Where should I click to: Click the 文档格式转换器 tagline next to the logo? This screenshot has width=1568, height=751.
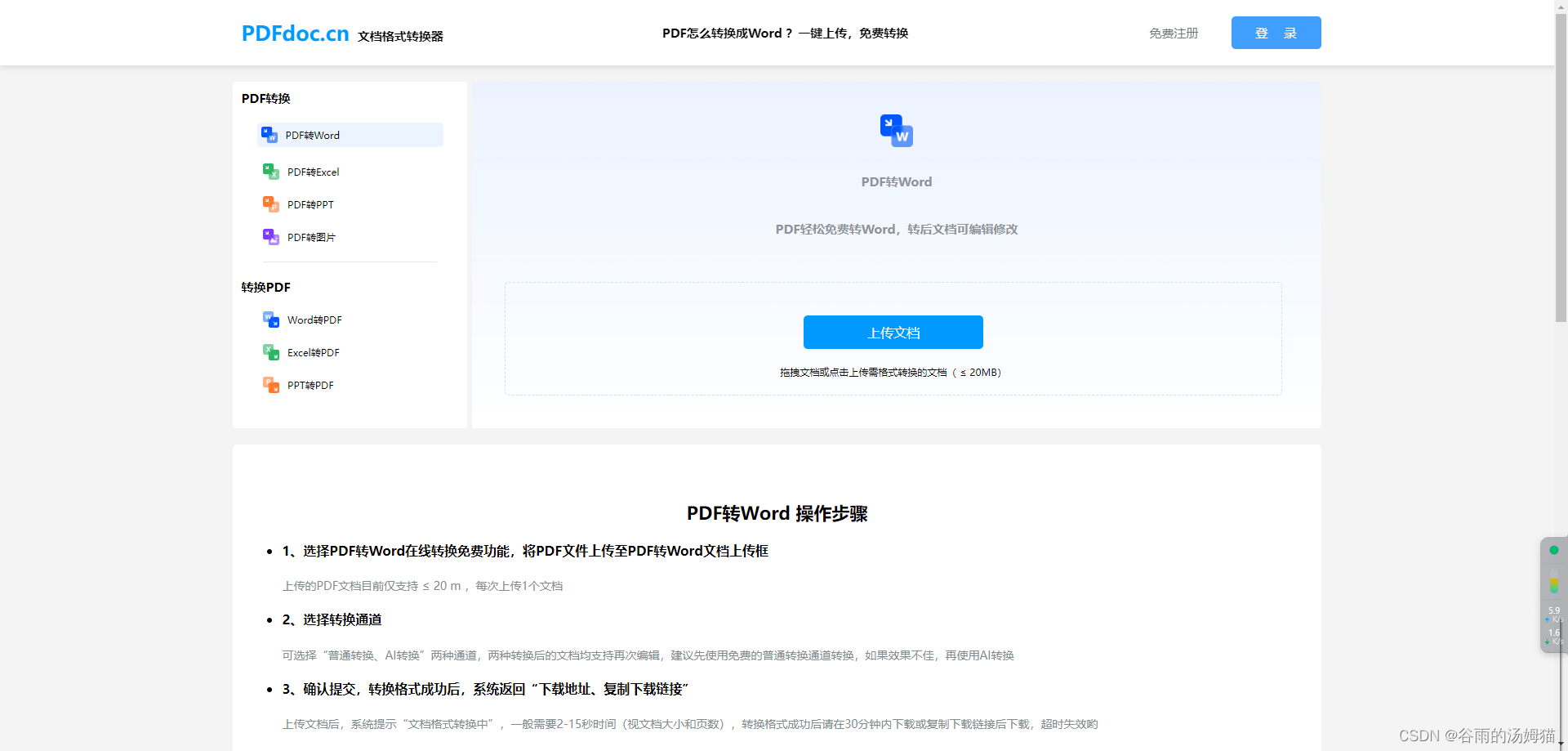coord(400,37)
